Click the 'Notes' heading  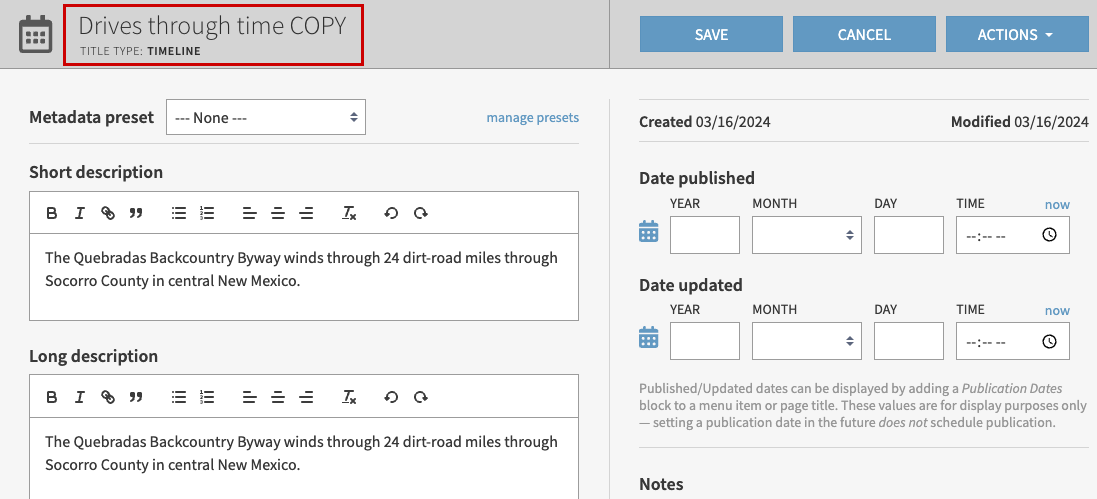[x=661, y=484]
